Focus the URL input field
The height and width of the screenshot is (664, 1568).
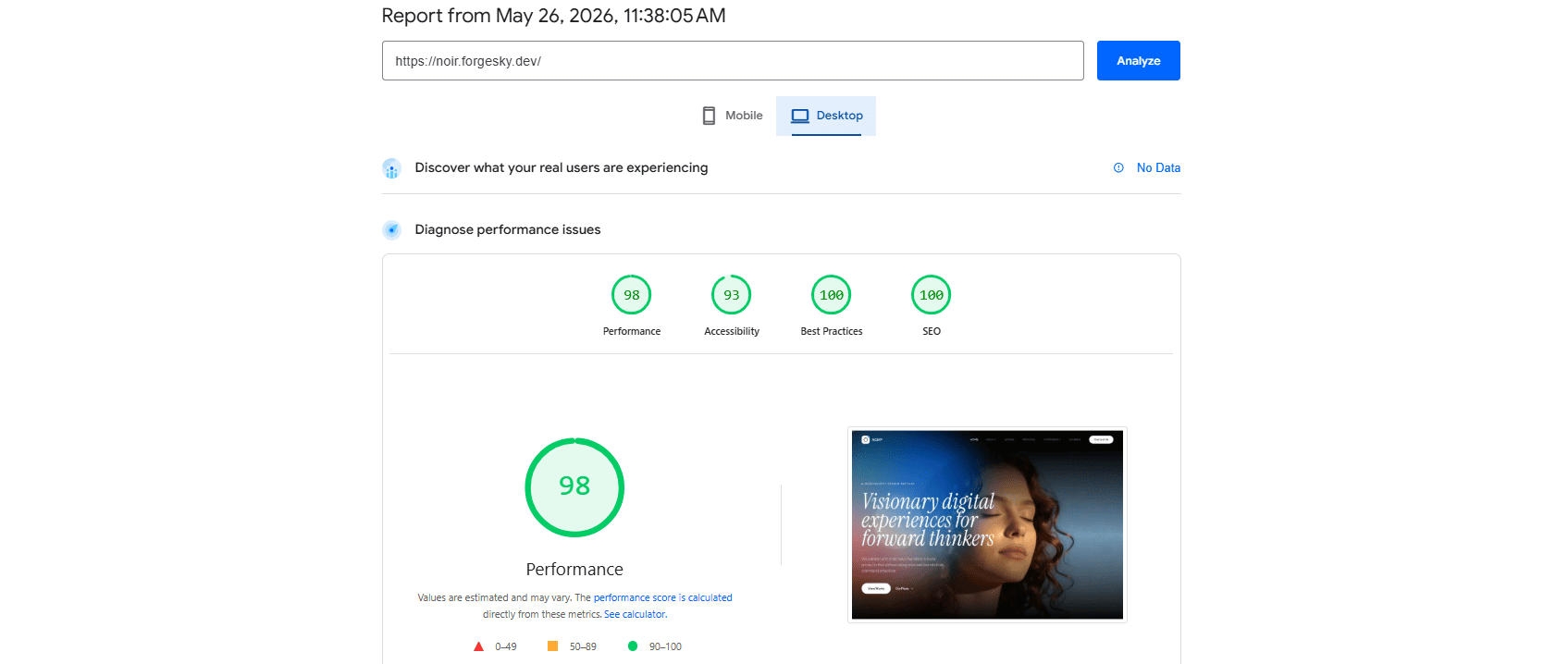[733, 60]
